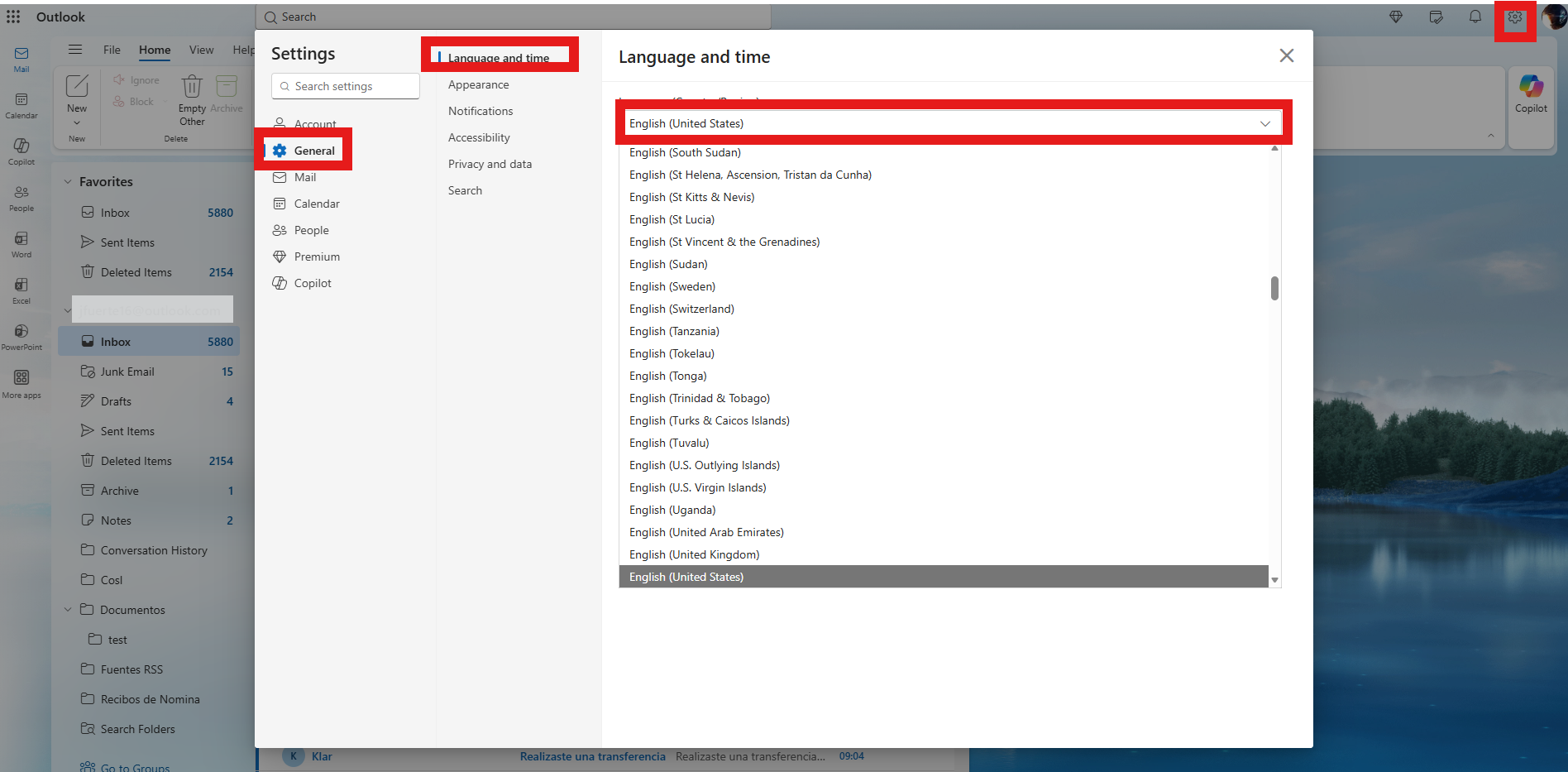Screen dimensions: 1568x772
Task: Open the Mail app in the left rail
Action: pyautogui.click(x=22, y=58)
